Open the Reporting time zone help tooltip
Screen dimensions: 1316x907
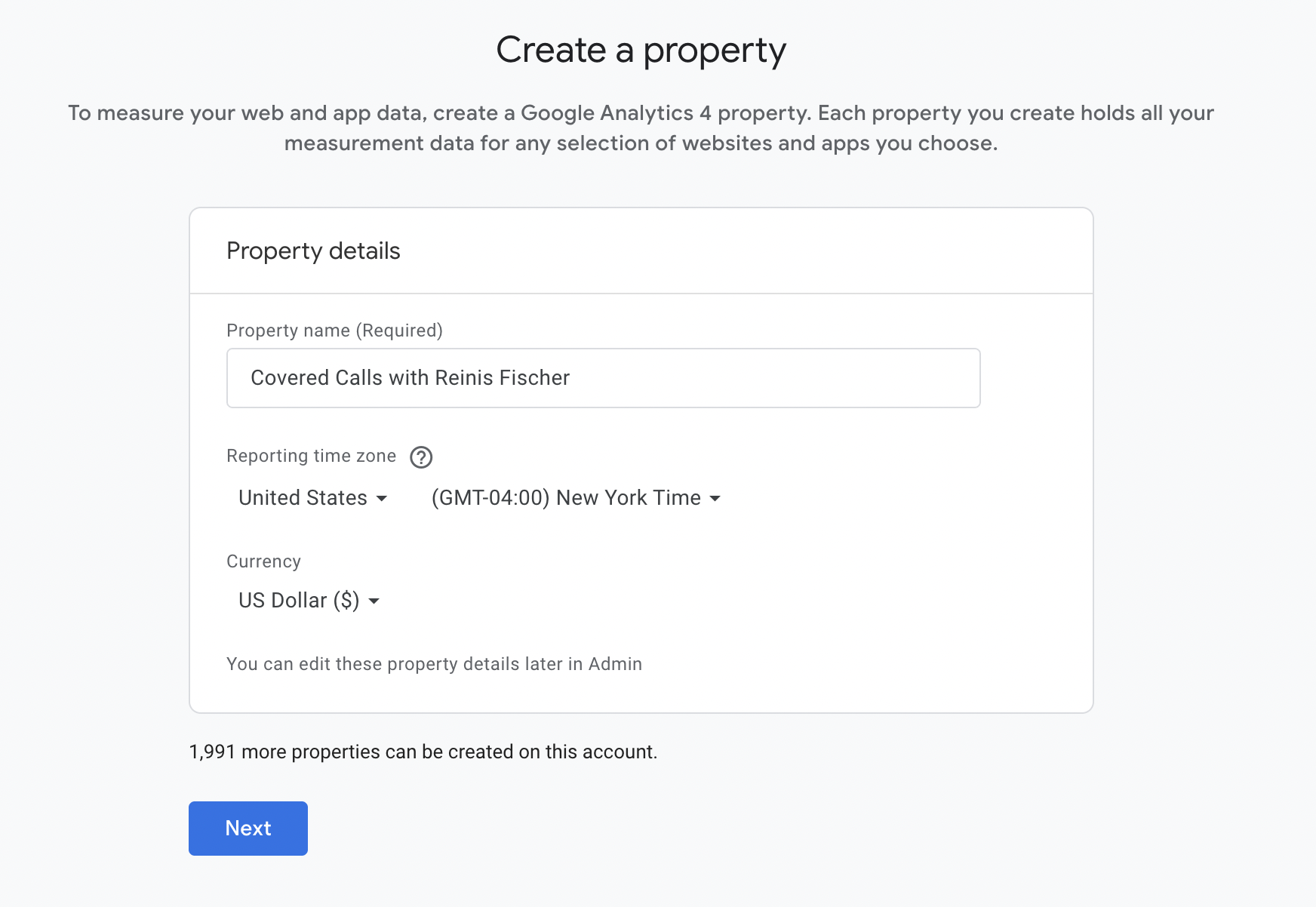point(421,457)
